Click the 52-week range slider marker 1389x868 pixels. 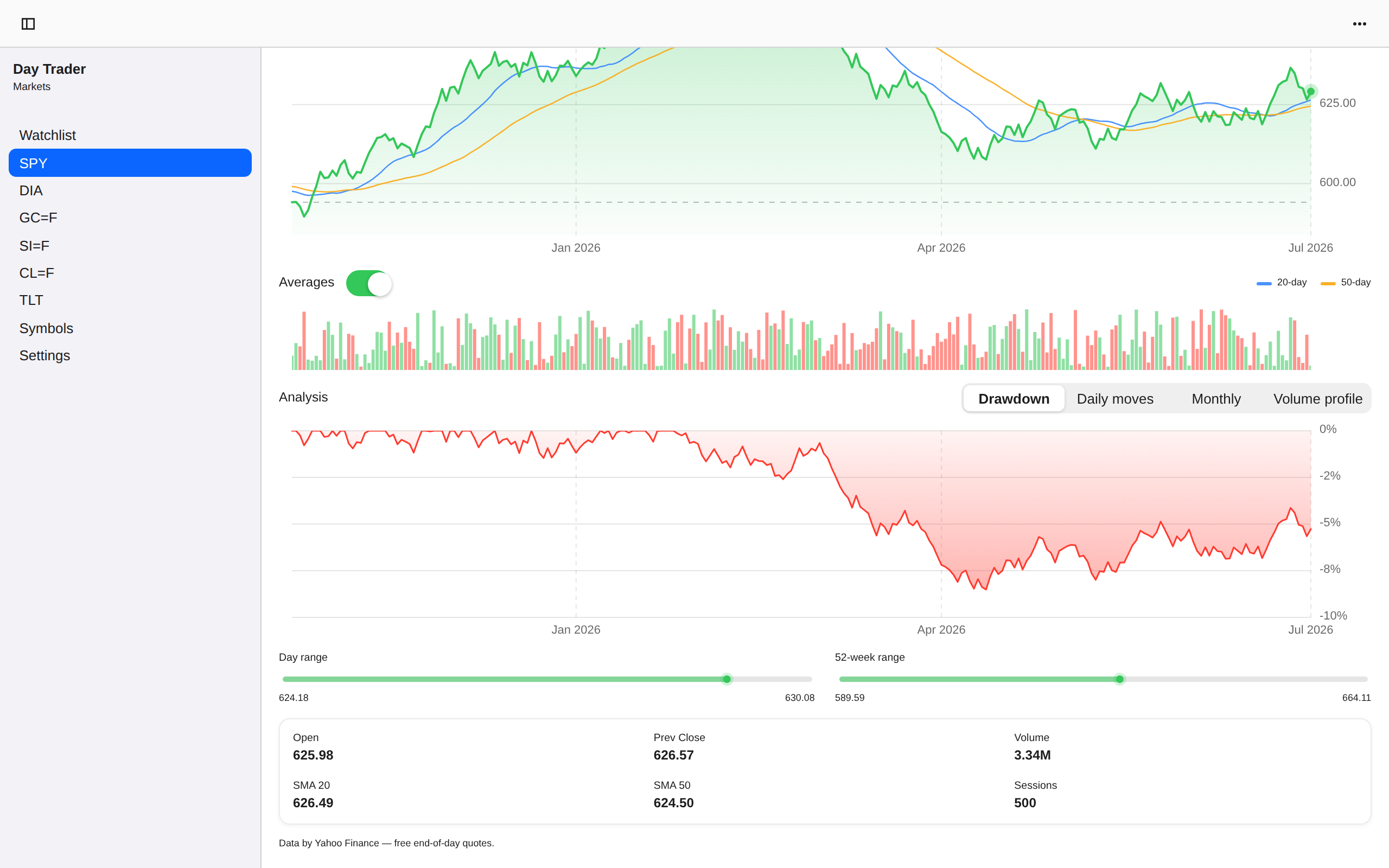1119,679
